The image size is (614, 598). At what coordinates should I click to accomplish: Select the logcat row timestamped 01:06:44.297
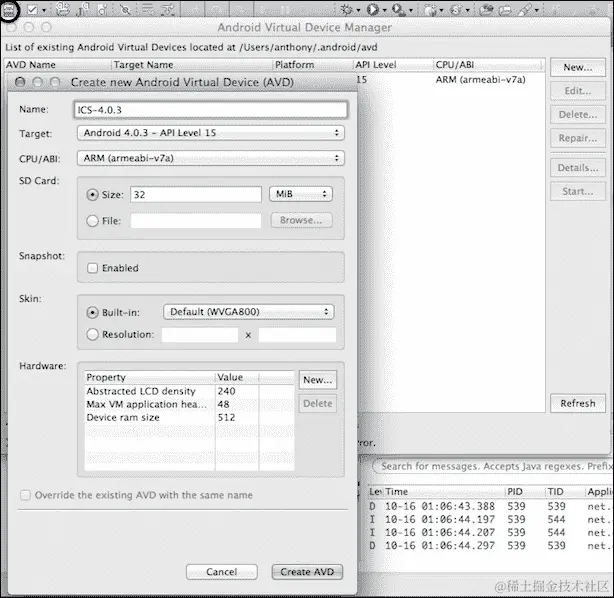pyautogui.click(x=490, y=546)
